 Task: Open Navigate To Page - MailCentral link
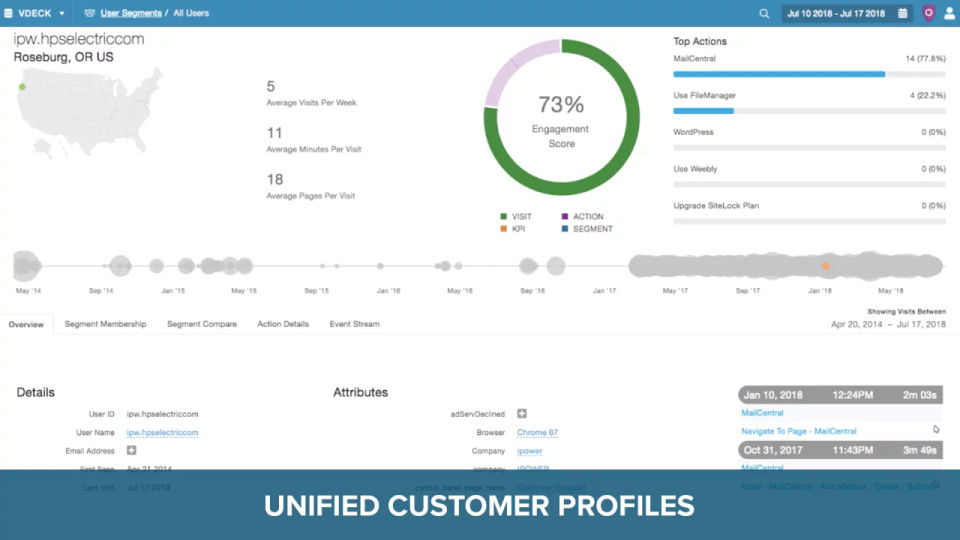click(799, 431)
